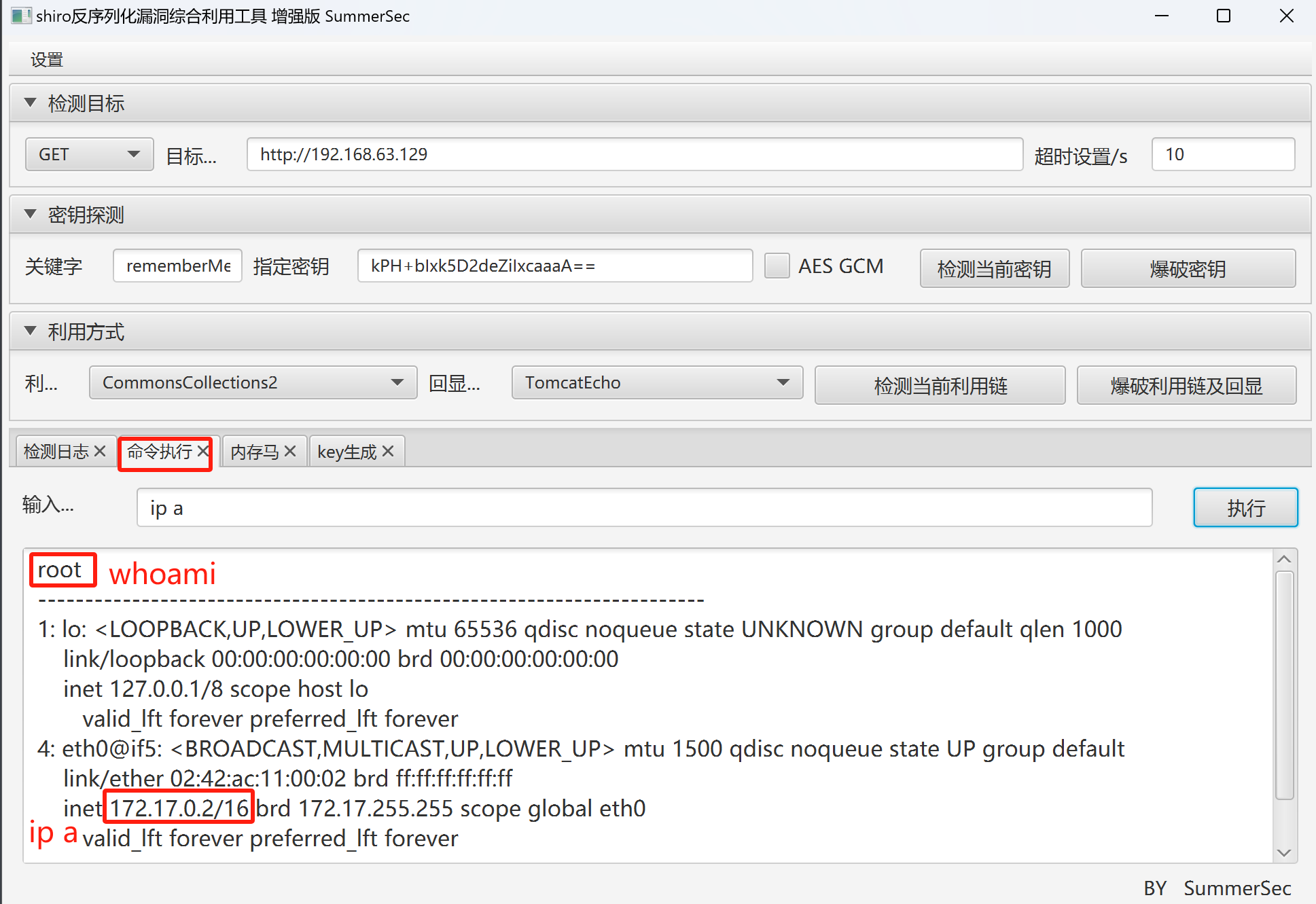Viewport: 1316px width, 904px height.
Task: Switch to the 检测日志 tab
Action: tap(56, 452)
